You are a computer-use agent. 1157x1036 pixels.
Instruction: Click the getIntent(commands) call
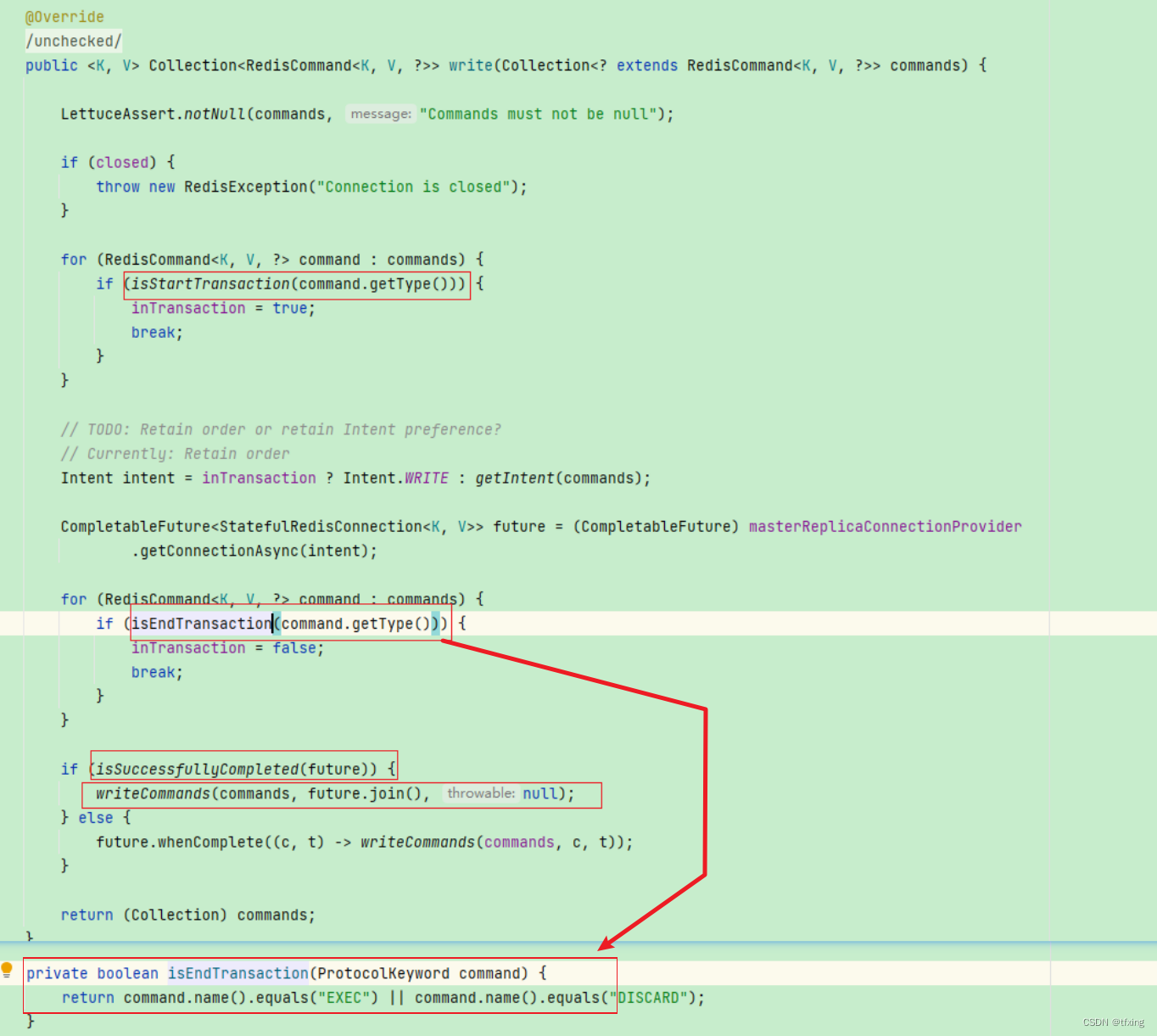click(558, 478)
